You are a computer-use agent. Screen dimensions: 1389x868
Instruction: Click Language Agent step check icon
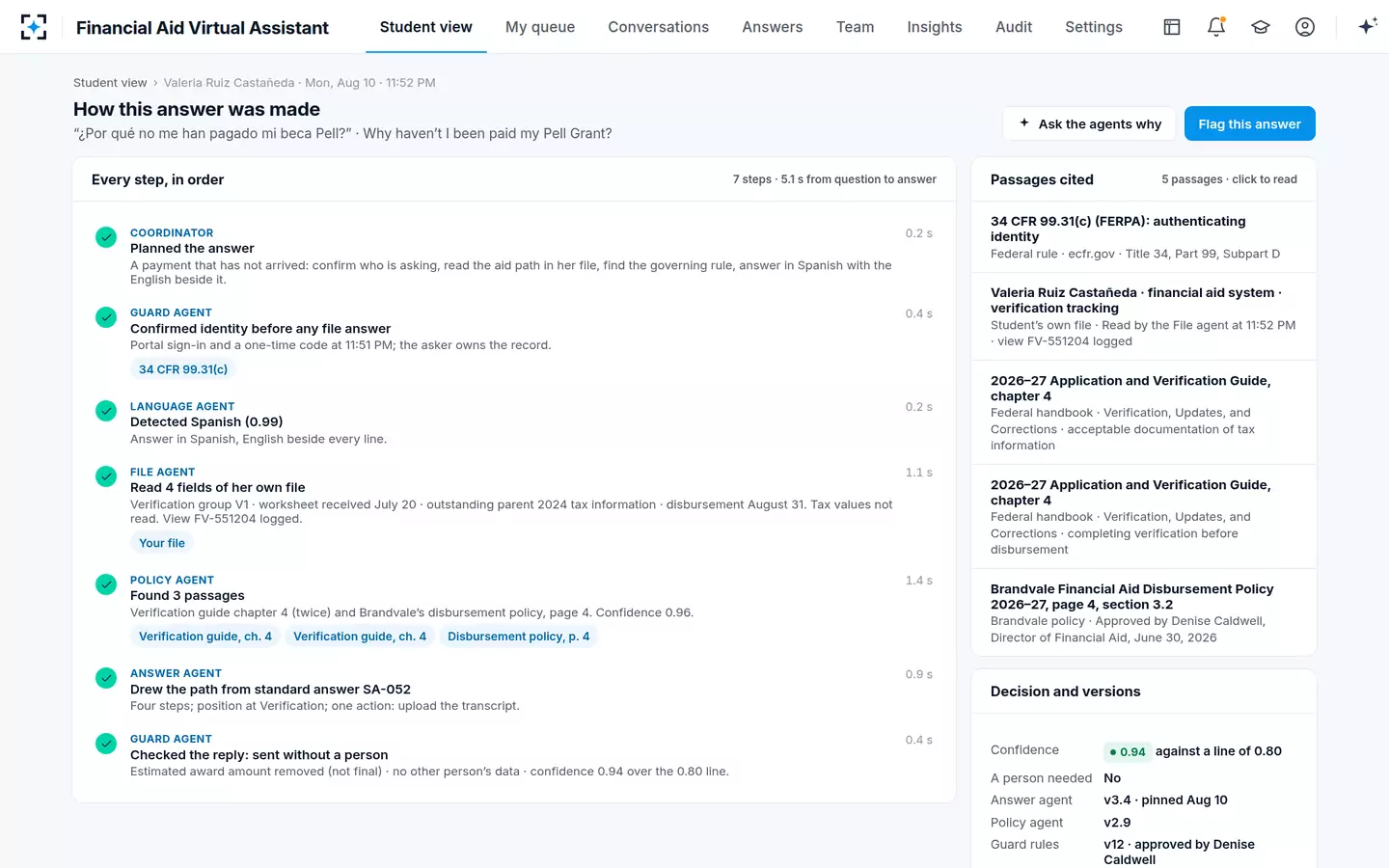click(x=106, y=411)
